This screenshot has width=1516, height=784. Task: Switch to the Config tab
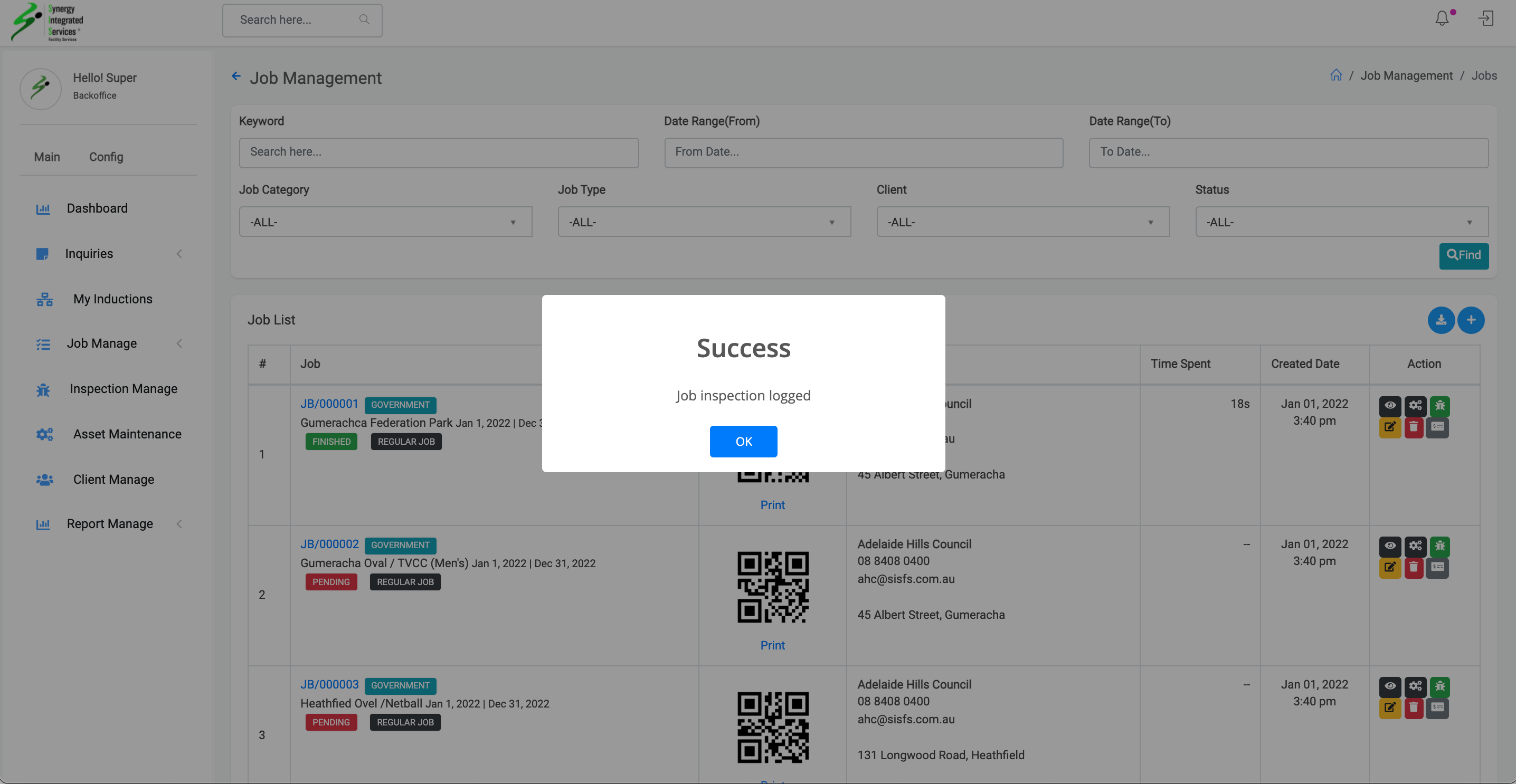click(106, 157)
